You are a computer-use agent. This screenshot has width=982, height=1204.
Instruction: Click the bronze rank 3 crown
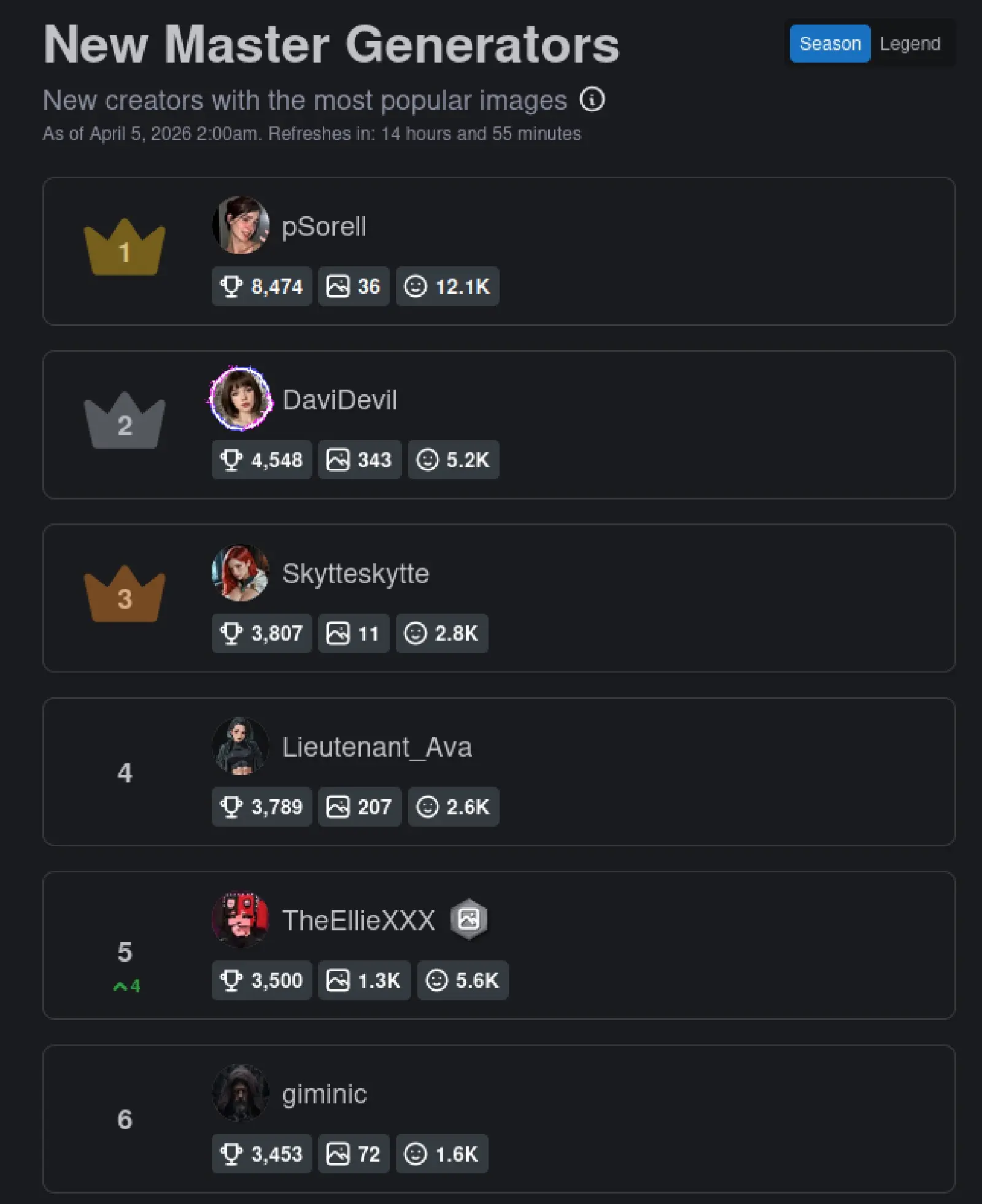pos(125,595)
